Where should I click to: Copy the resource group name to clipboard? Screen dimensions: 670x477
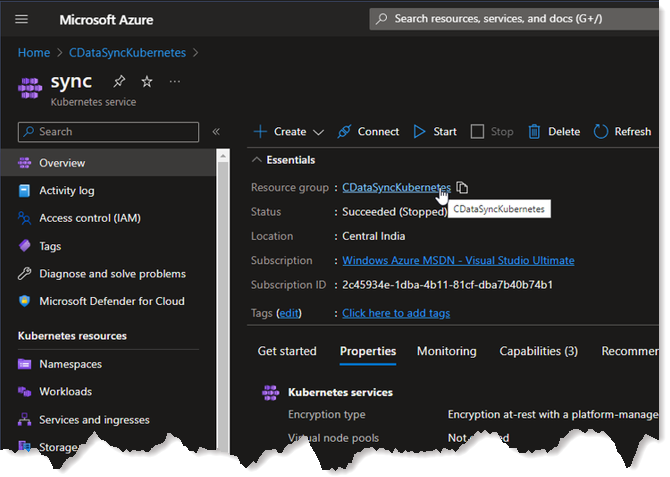point(462,187)
